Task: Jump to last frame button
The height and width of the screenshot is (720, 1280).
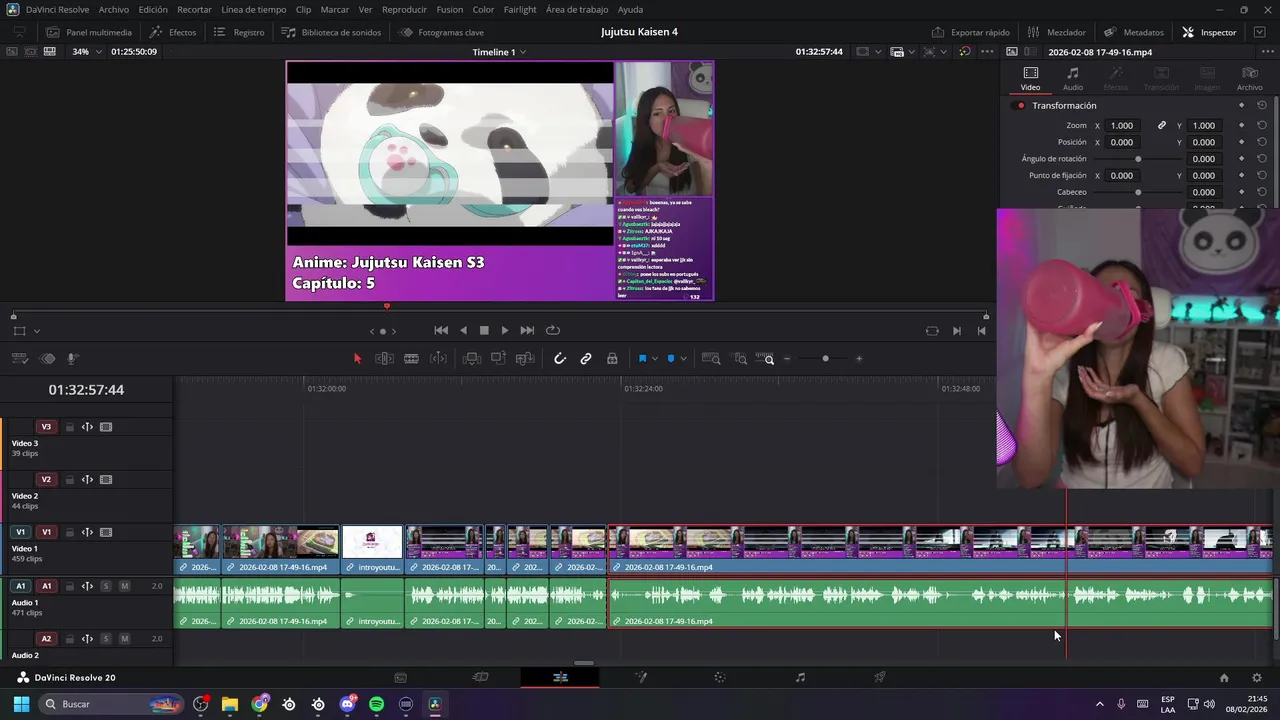Action: [527, 330]
